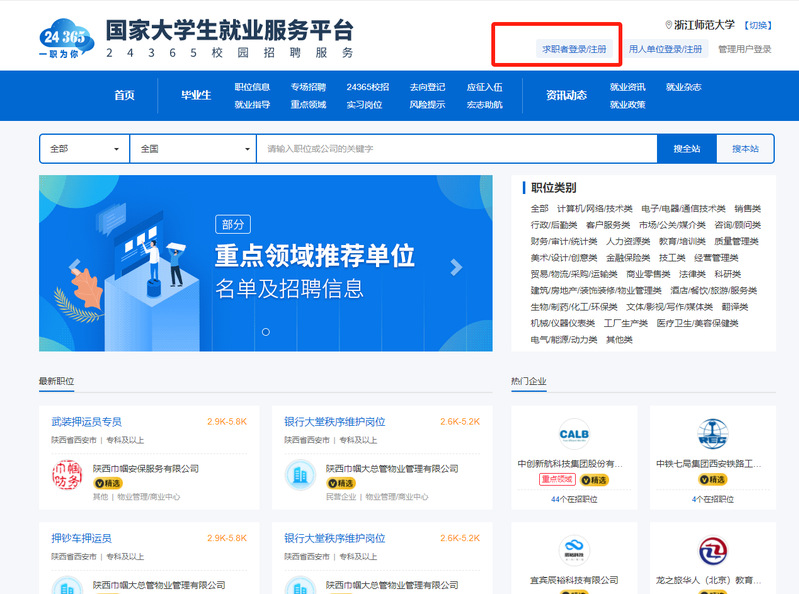
Task: Select job category 全部 in 职位类别
Action: 540,209
